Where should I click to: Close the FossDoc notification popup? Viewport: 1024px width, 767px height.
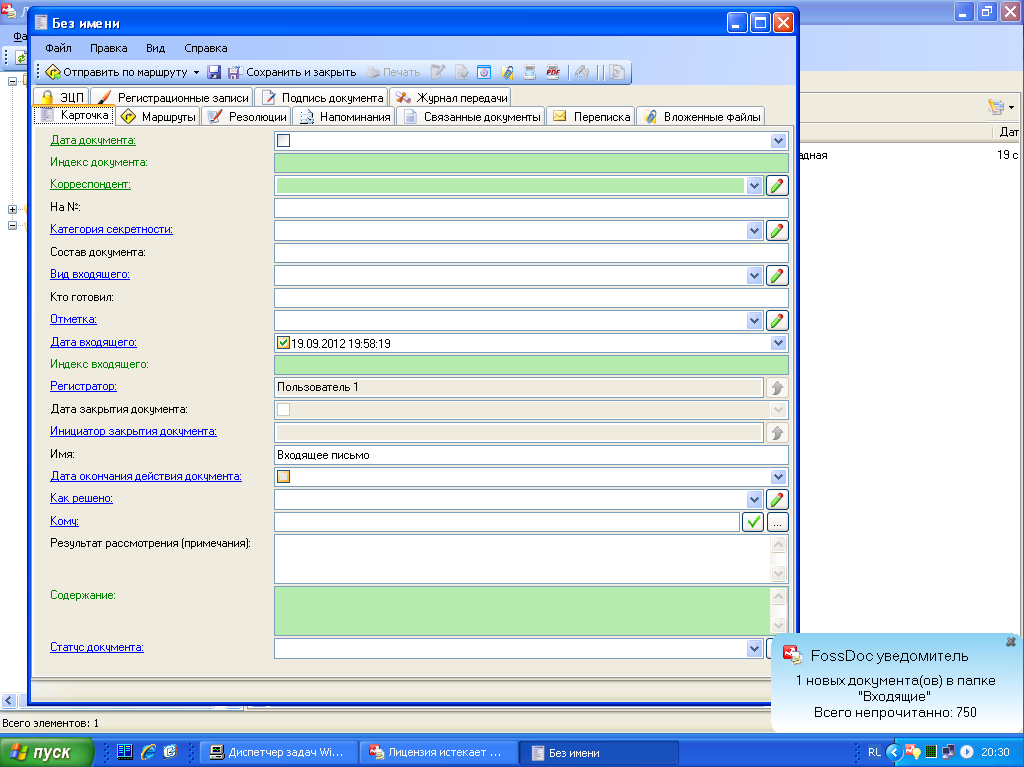pos(1010,641)
